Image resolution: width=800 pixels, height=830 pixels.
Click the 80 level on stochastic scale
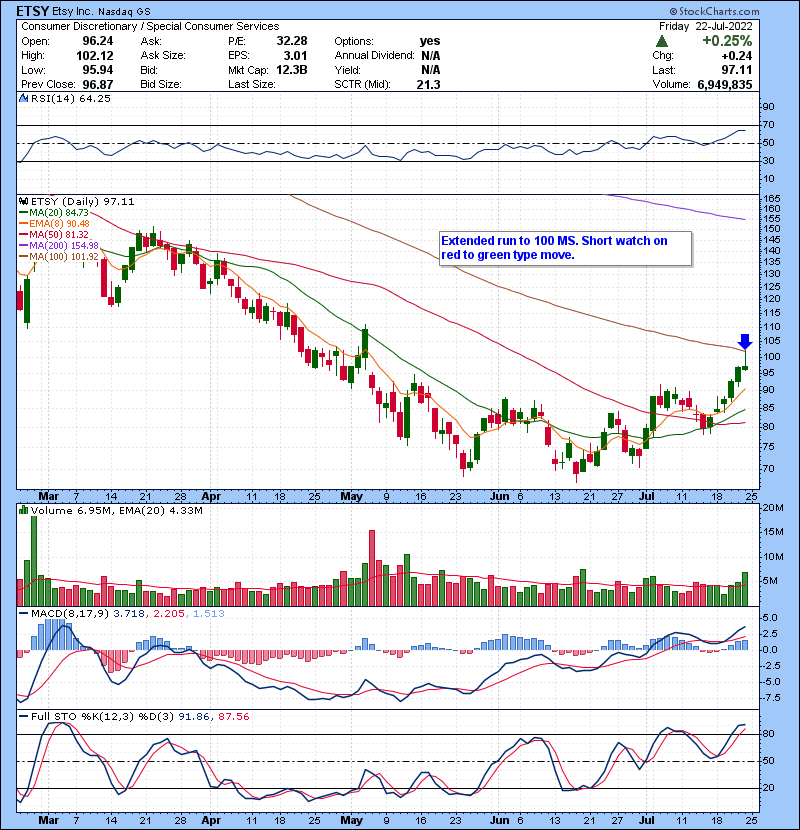tap(768, 734)
